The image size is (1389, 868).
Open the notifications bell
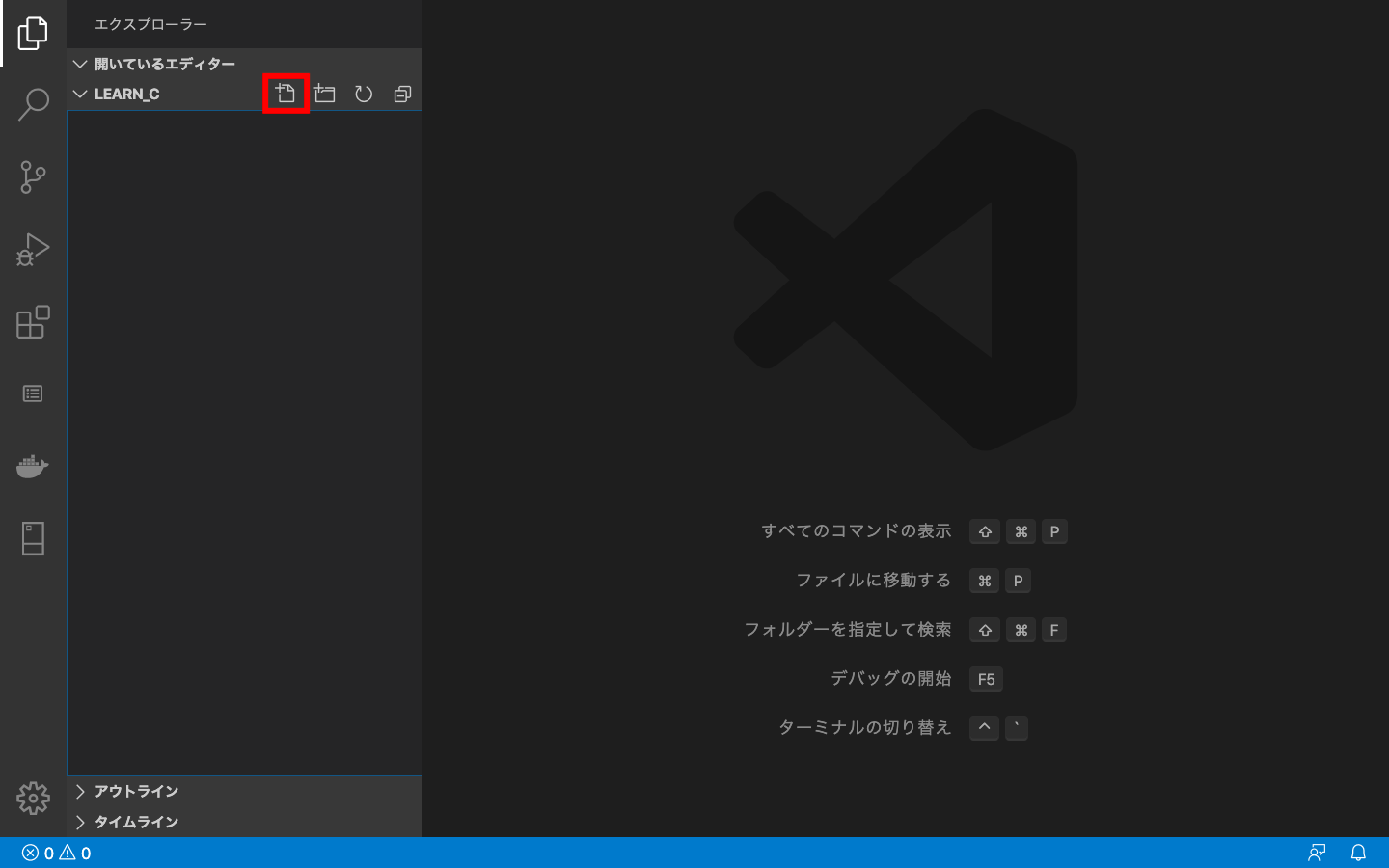[1359, 853]
